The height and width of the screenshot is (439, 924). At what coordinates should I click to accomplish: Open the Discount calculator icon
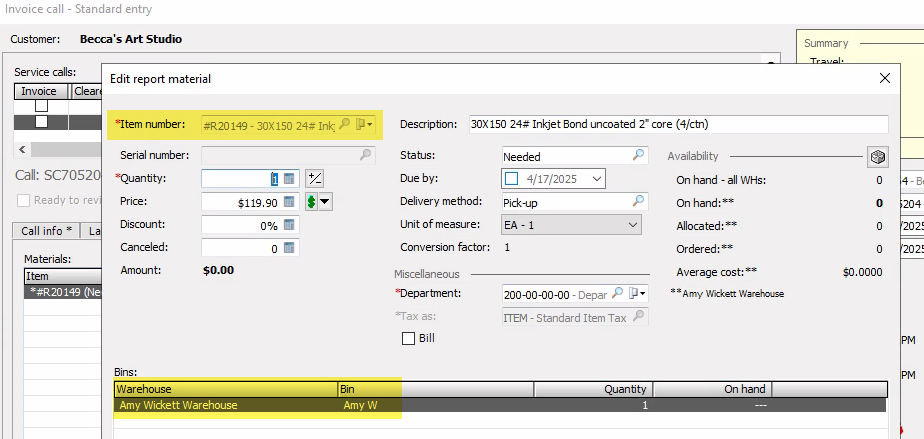[x=288, y=225]
